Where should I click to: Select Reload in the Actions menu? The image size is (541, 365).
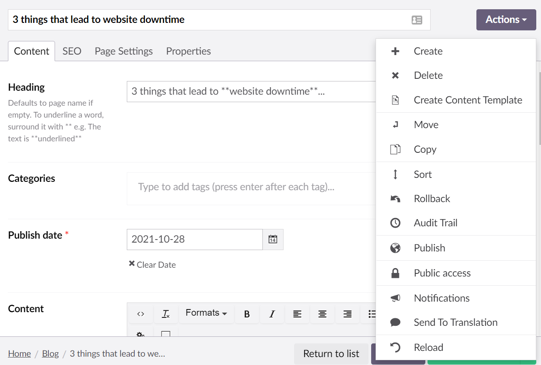tap(456, 347)
